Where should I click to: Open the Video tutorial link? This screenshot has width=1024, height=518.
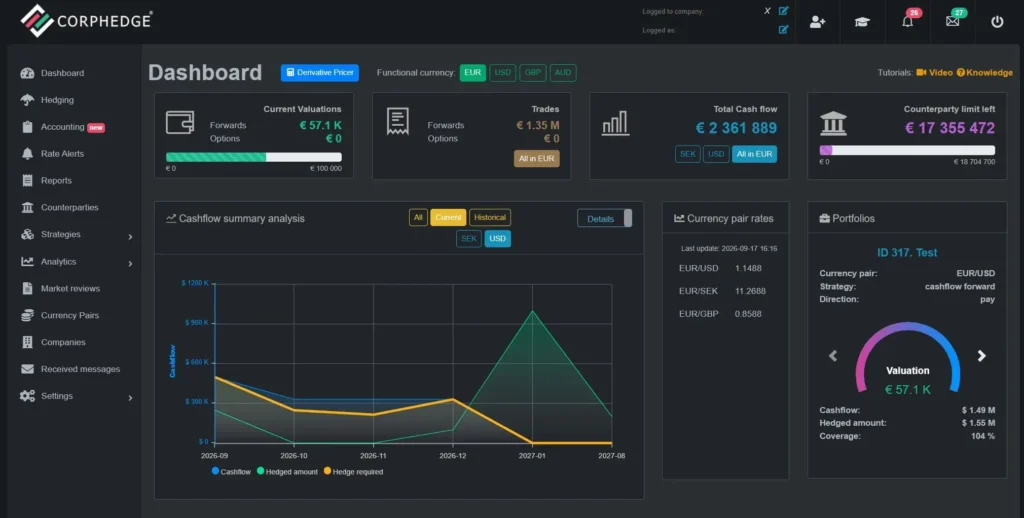[x=935, y=73]
